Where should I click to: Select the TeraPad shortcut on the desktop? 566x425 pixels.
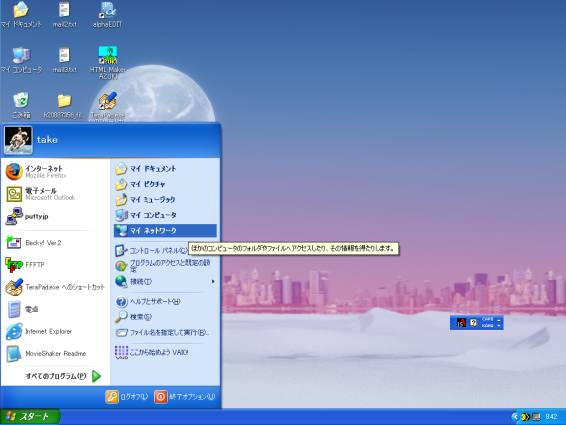point(107,105)
